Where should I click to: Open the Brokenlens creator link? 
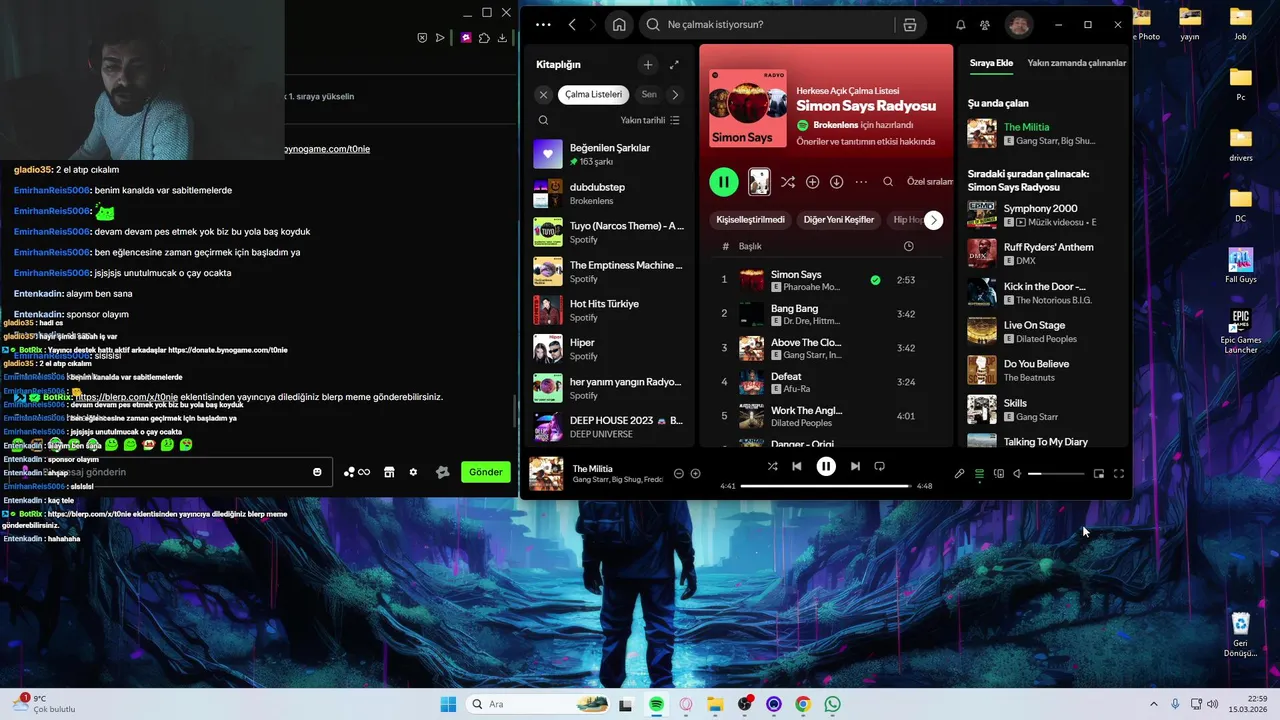coord(836,125)
